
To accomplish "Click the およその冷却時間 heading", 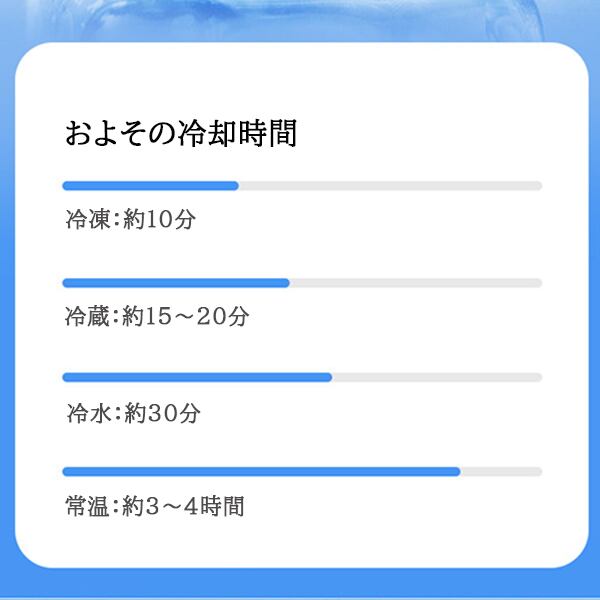I will [x=181, y=134].
